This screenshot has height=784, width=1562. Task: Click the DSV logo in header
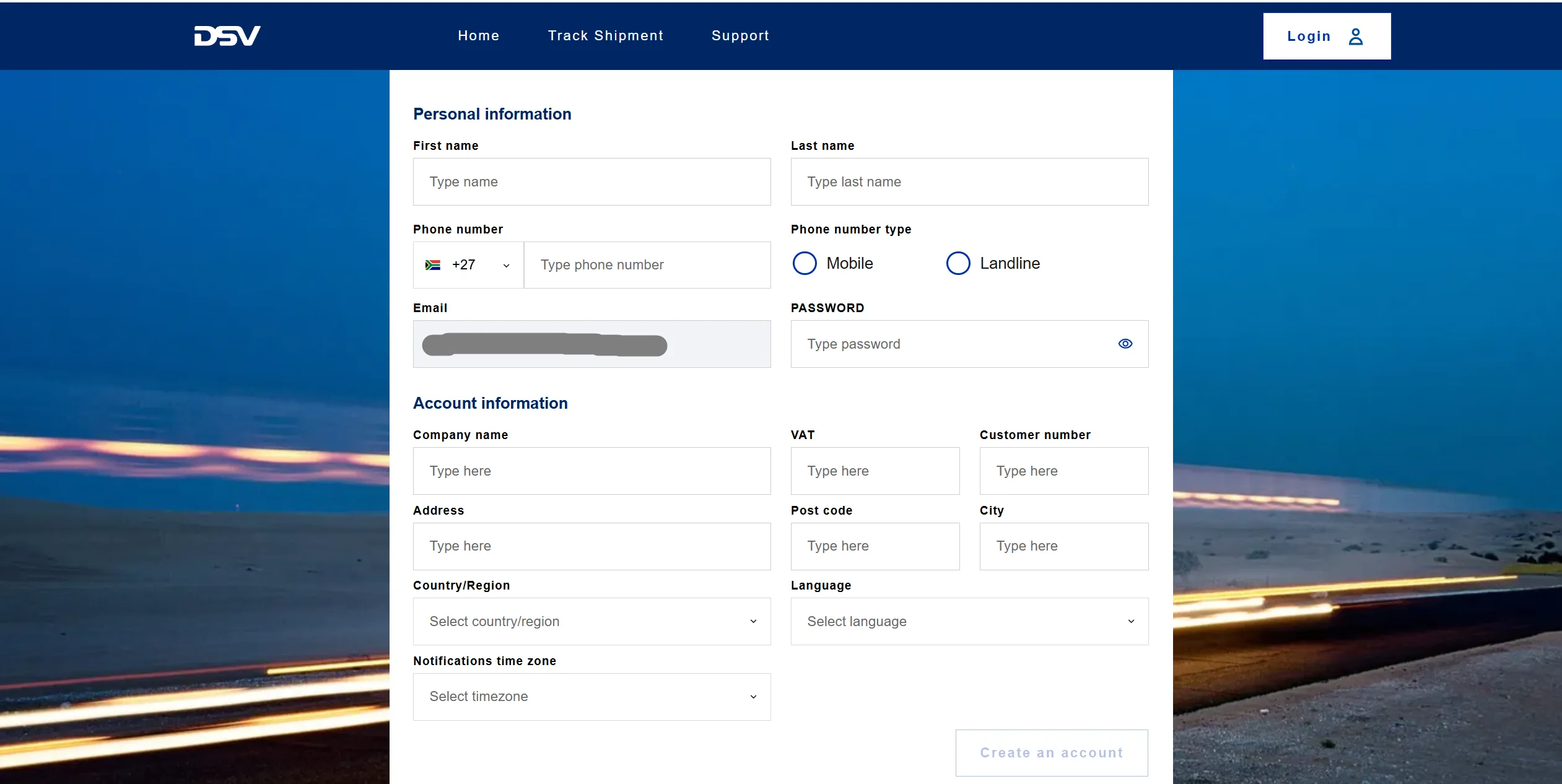point(227,36)
